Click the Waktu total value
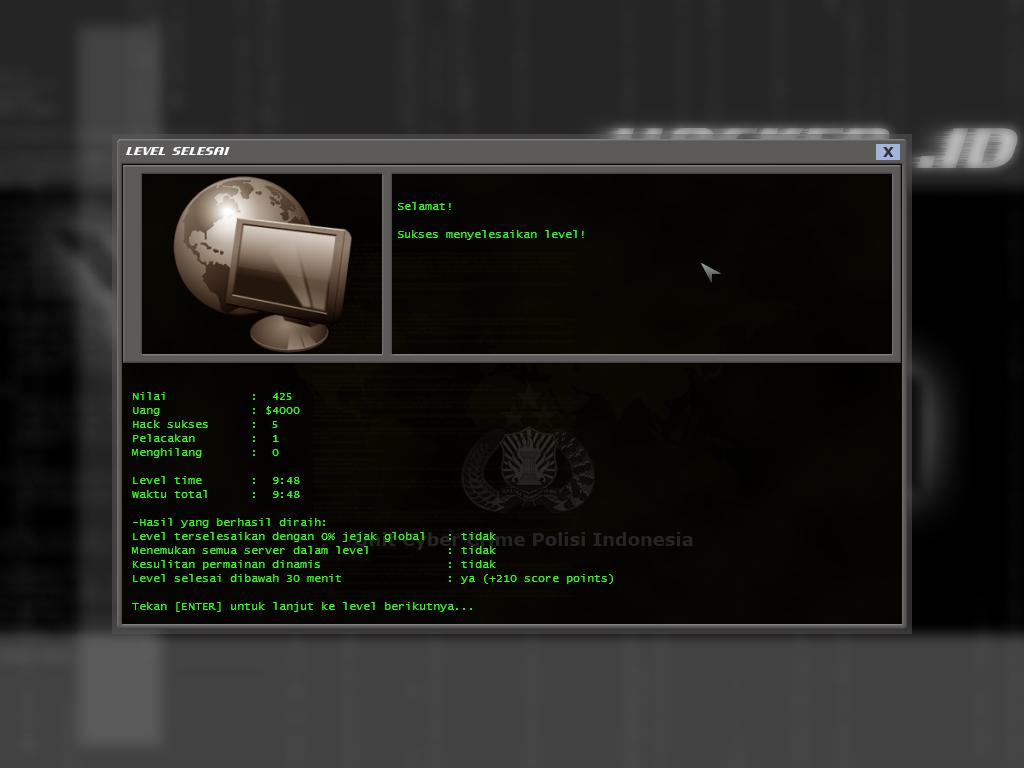This screenshot has height=768, width=1024. coord(285,494)
